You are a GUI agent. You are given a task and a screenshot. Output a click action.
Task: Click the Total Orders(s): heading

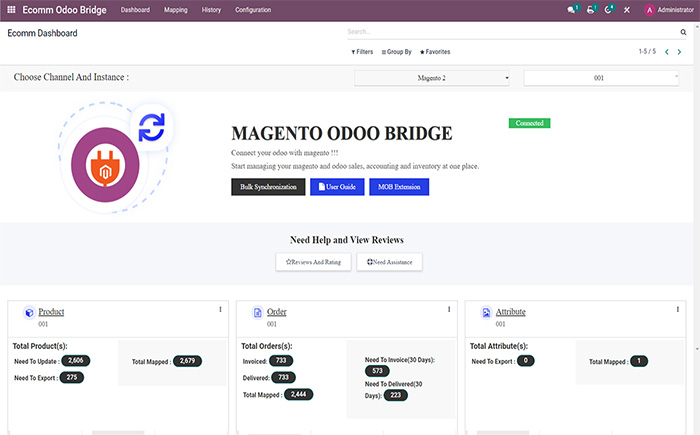tap(267, 346)
